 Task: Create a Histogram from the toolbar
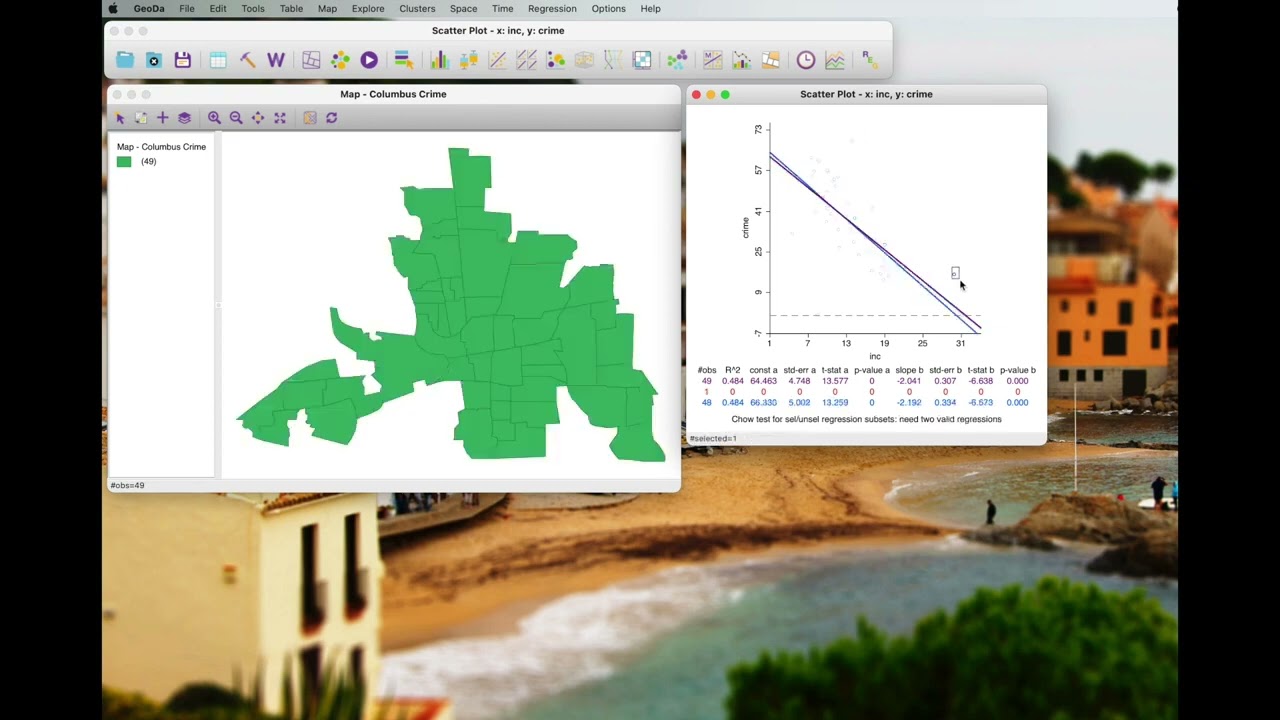pos(439,60)
